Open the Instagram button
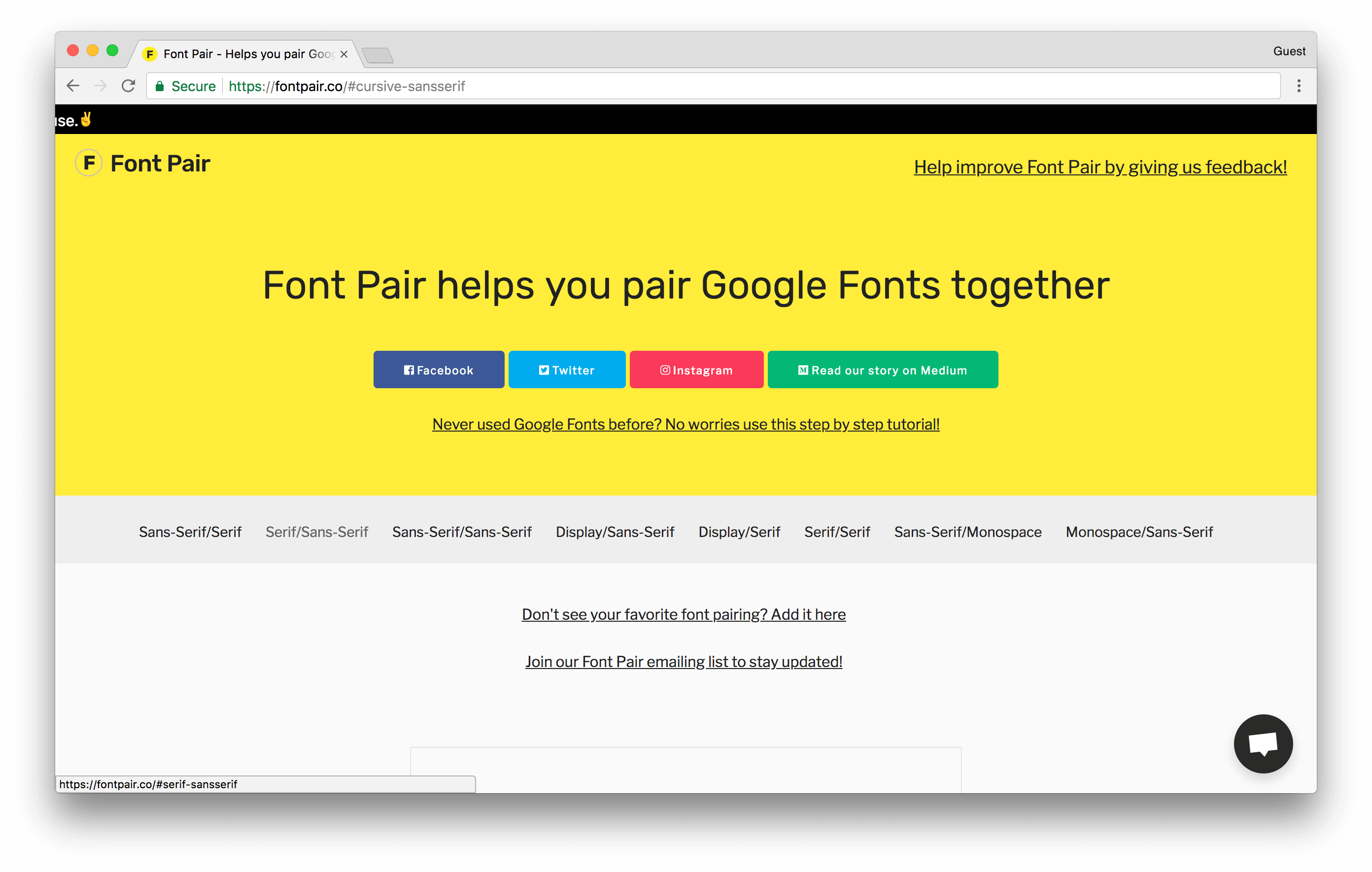 pyautogui.click(x=696, y=369)
